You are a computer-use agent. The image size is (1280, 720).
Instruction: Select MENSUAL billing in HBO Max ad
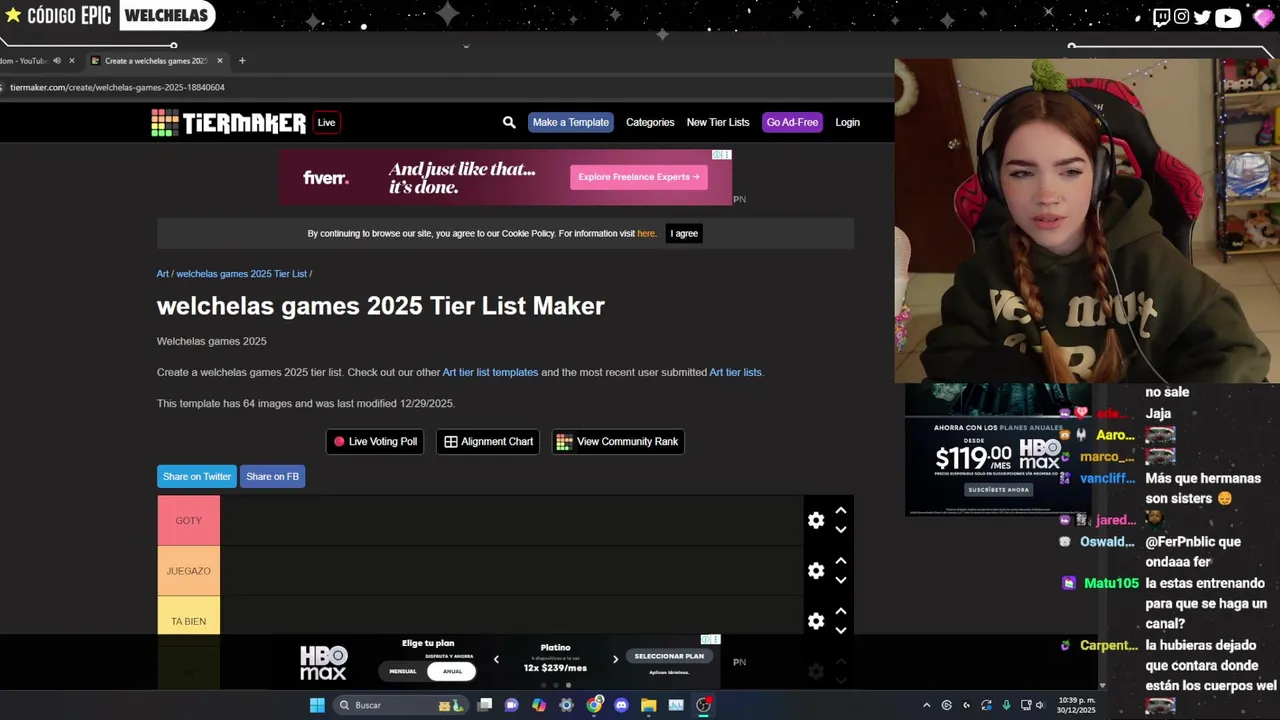click(x=403, y=671)
